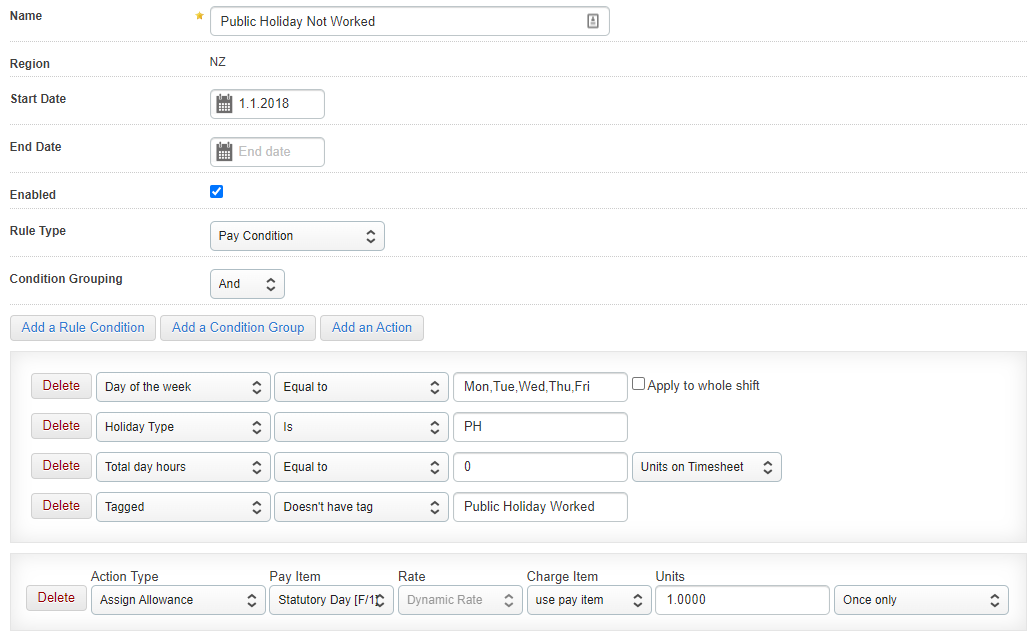Delete the Assign Allowance action row

(56, 598)
